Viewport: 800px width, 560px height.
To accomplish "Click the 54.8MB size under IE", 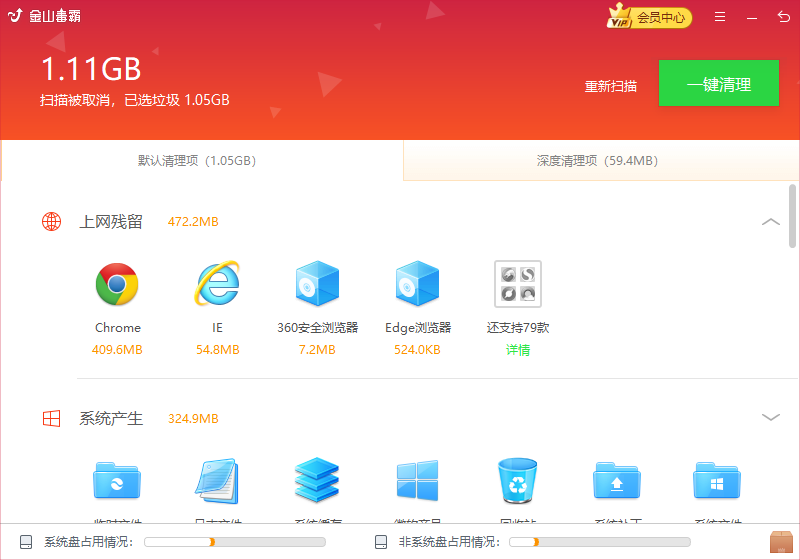I will click(x=217, y=350).
